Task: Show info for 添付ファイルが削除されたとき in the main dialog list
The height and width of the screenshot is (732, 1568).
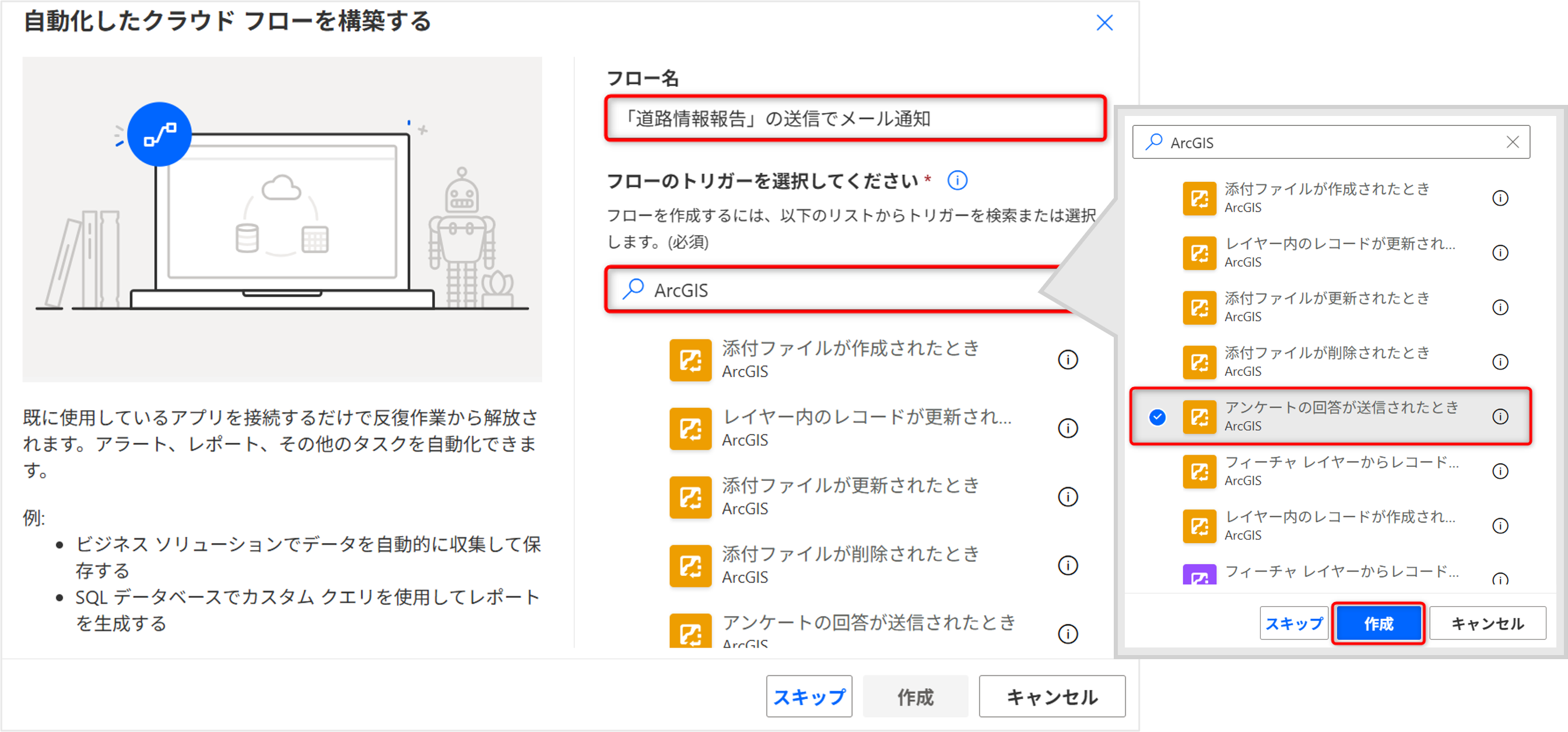Action: click(1068, 565)
